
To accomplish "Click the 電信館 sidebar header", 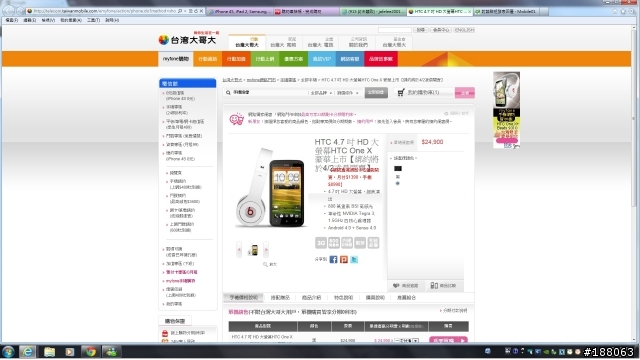I will tap(187, 83).
